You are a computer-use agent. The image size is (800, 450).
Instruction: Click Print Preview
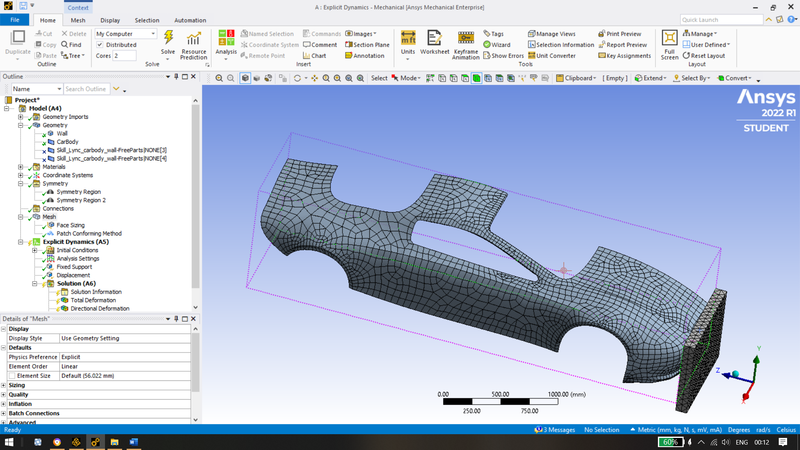coord(620,34)
